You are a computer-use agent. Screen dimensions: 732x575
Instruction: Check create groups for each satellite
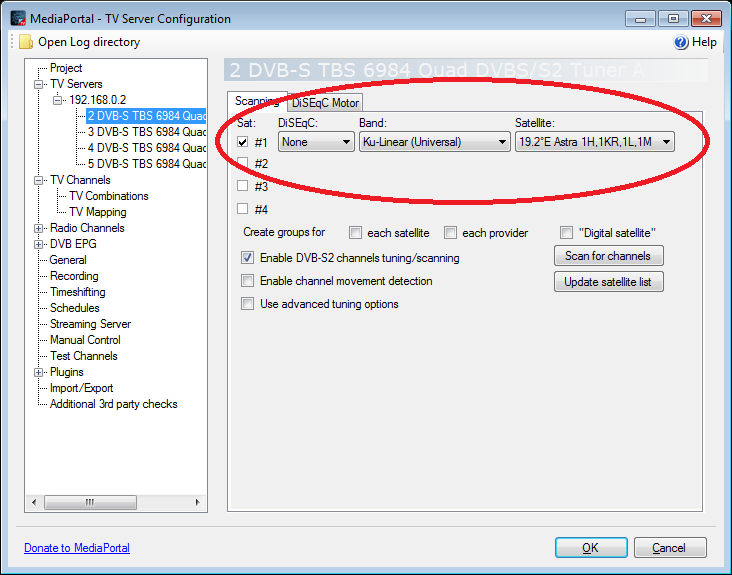point(355,232)
